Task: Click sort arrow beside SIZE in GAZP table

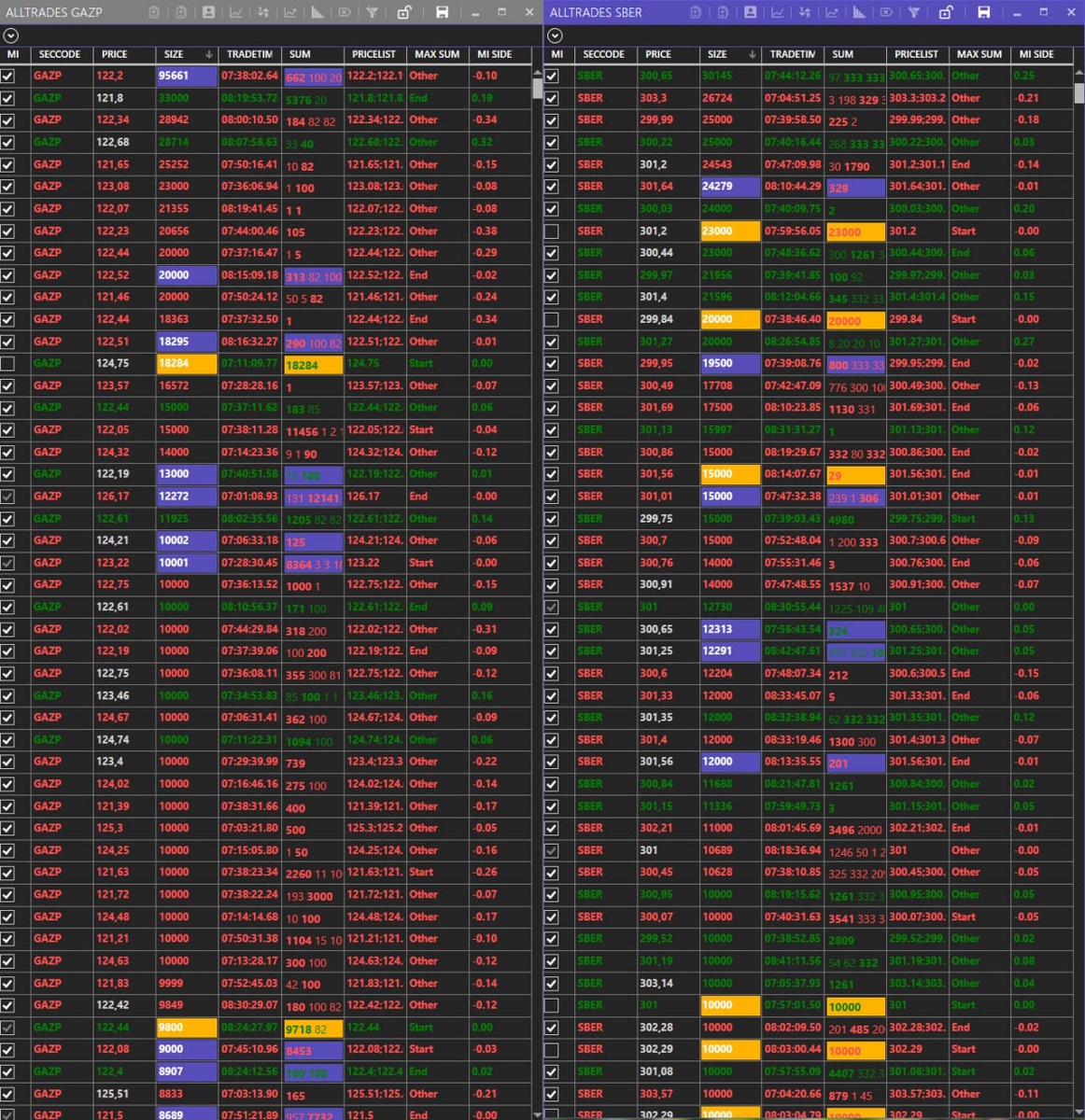Action: pos(208,54)
